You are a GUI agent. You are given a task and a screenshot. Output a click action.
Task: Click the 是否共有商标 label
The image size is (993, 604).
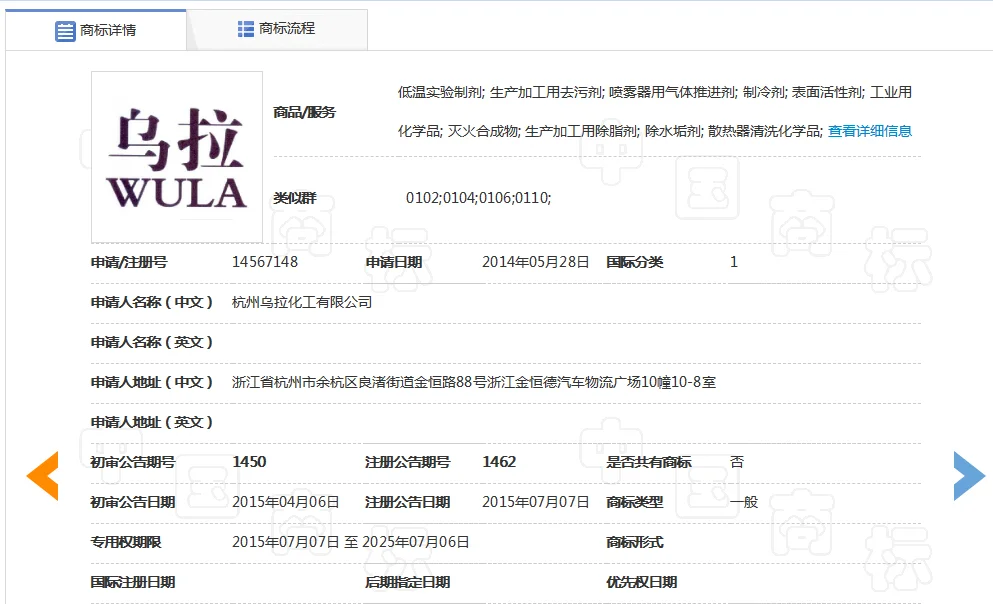coord(648,462)
